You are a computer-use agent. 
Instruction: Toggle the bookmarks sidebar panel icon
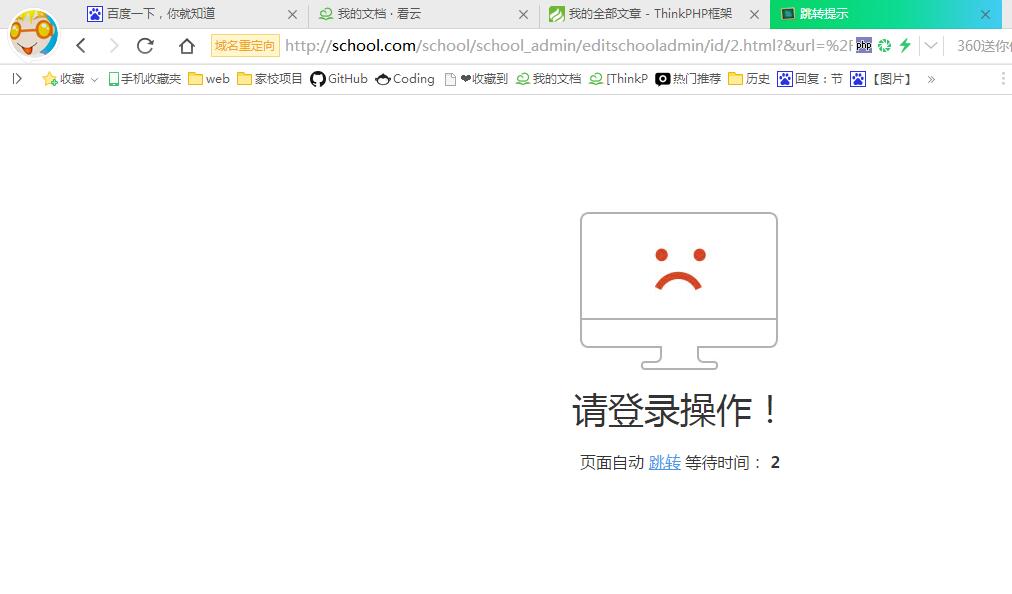(17, 79)
